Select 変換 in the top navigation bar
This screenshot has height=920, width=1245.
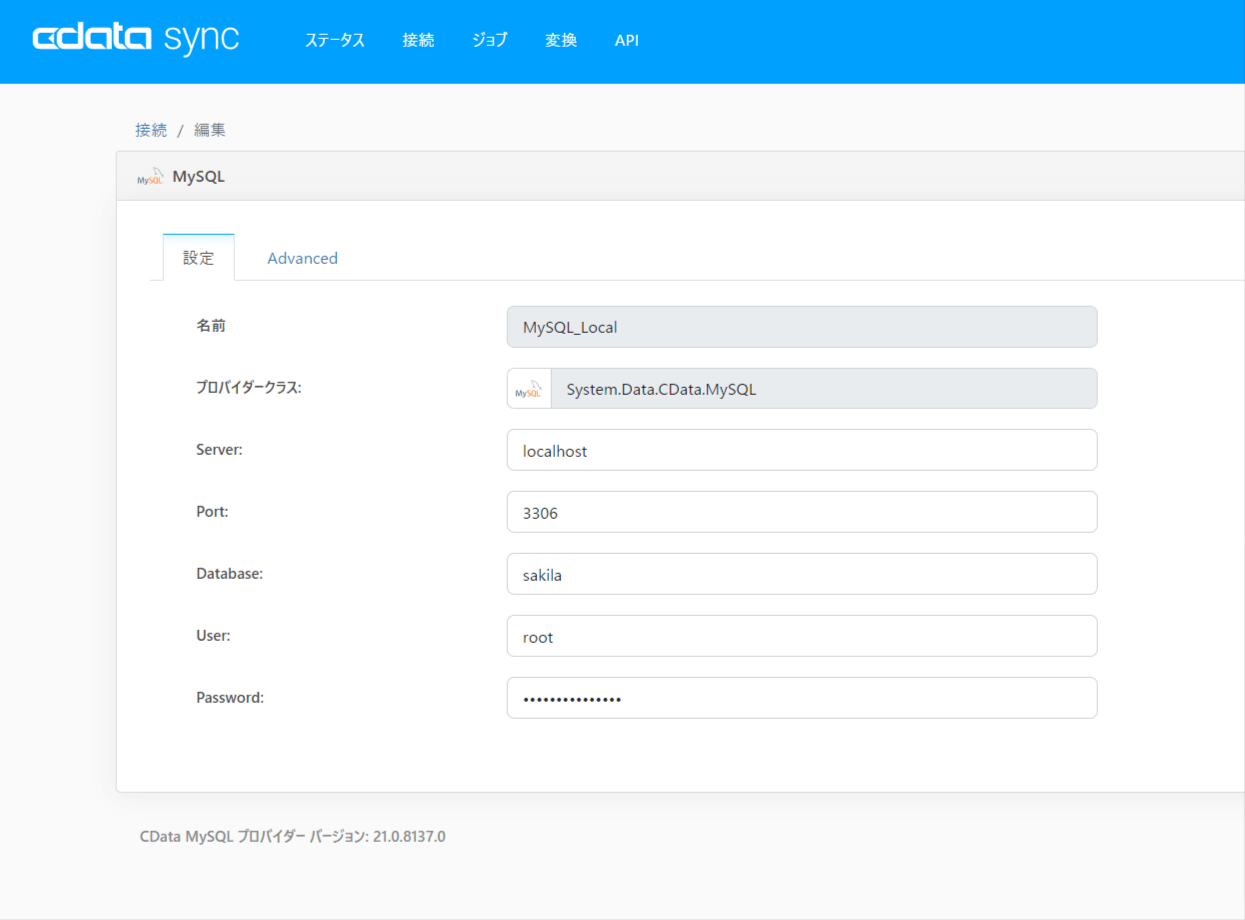(x=561, y=41)
